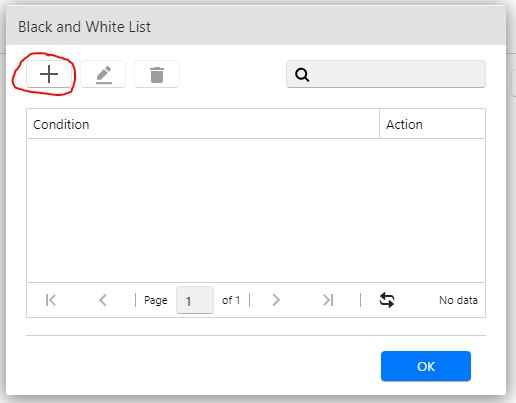
Task: Click the No data status text
Action: 458,300
